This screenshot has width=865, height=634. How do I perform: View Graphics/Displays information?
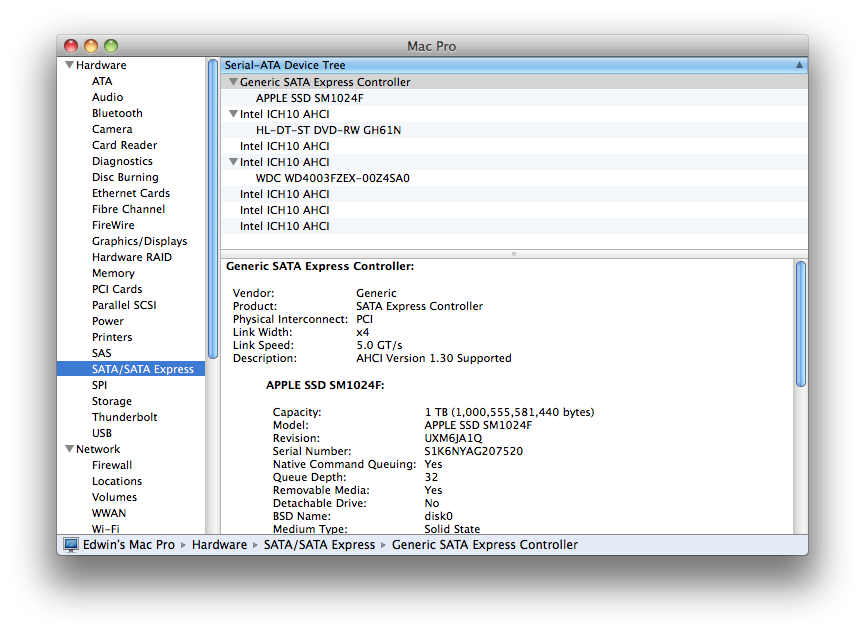[x=140, y=241]
